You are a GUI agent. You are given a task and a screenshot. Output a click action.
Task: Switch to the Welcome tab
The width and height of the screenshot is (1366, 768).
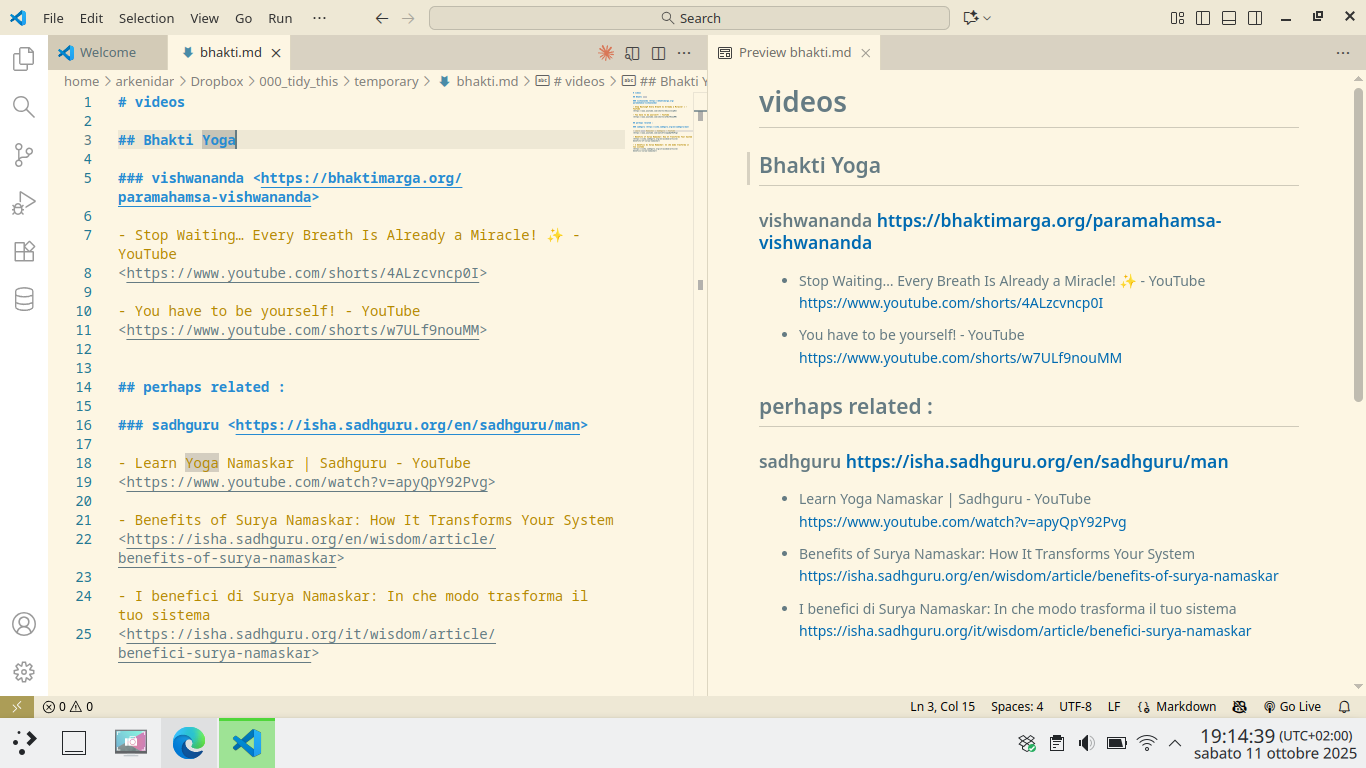click(x=107, y=53)
